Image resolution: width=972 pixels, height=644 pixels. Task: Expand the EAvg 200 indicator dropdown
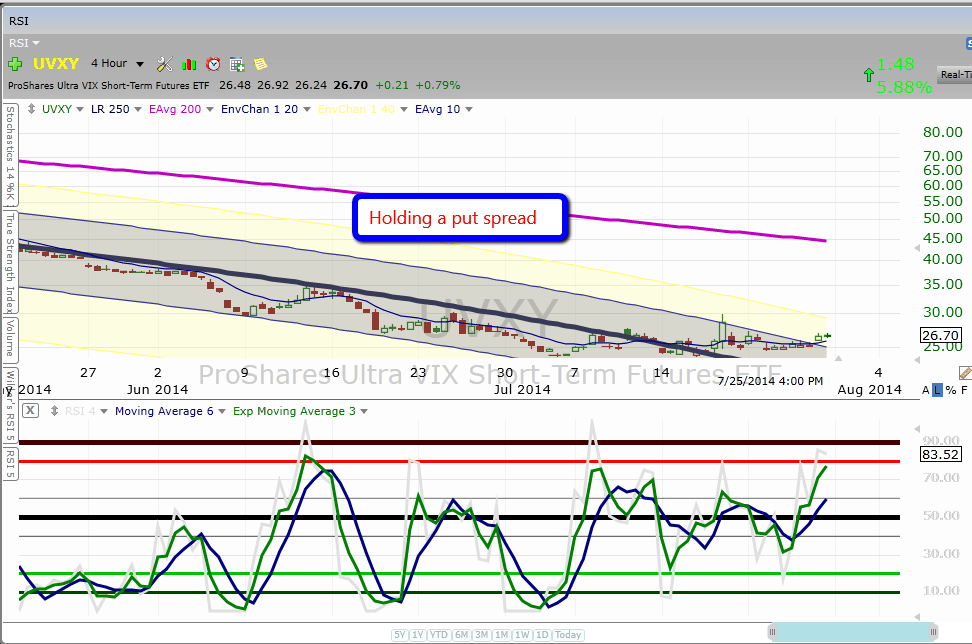175,109
